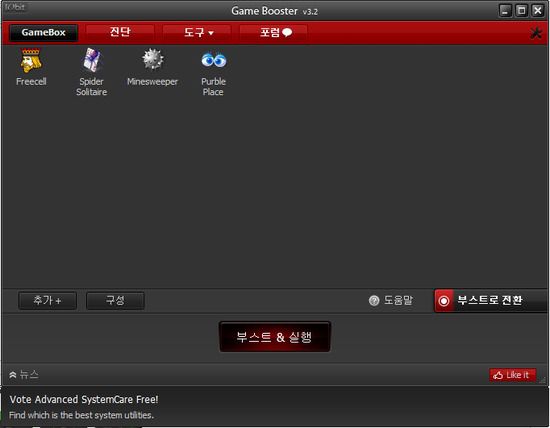550x428 pixels.
Task: Click 'Find which is the best system utilities.' text
Action: click(81, 415)
